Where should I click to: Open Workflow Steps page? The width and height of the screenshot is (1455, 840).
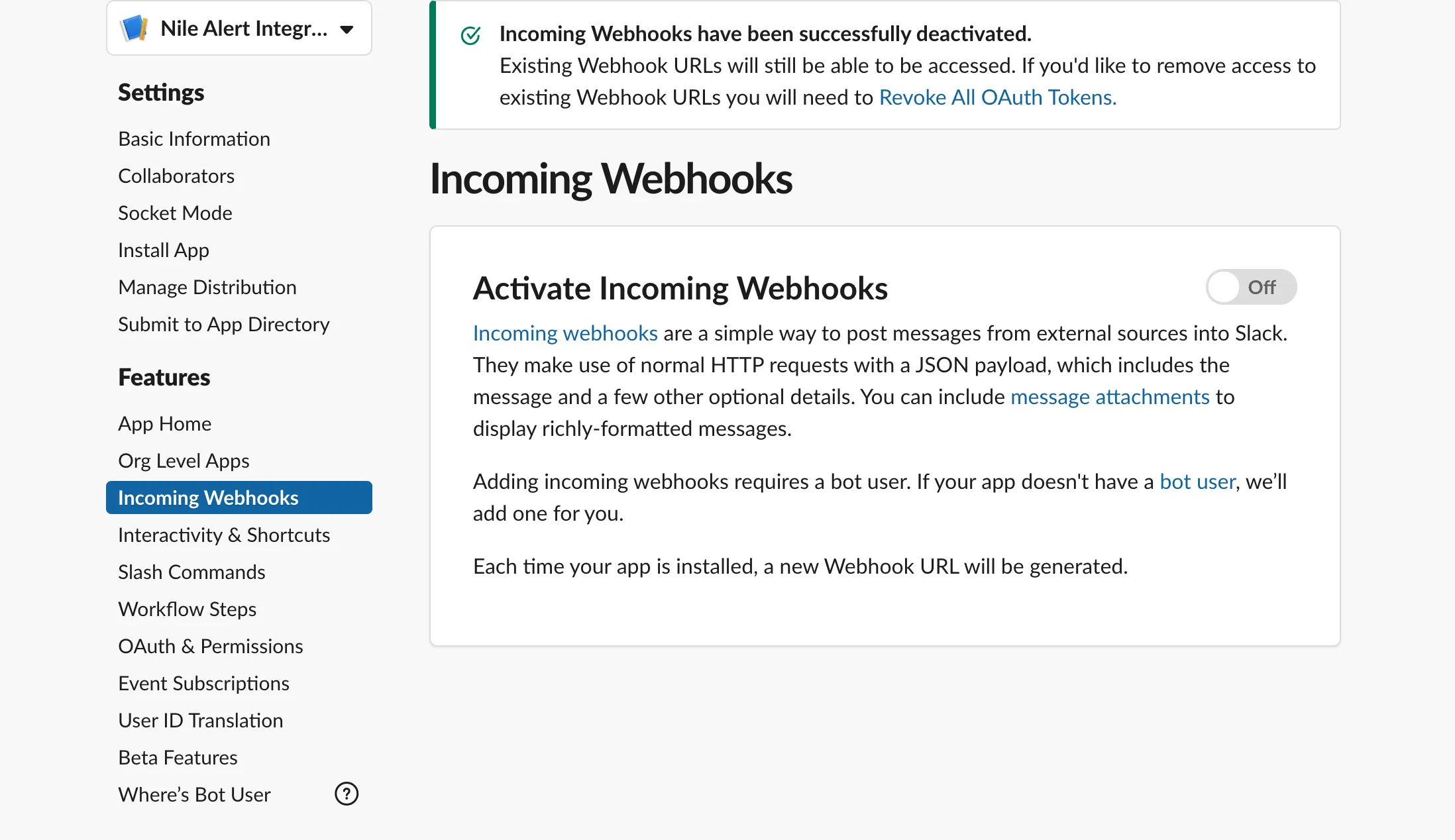[188, 609]
